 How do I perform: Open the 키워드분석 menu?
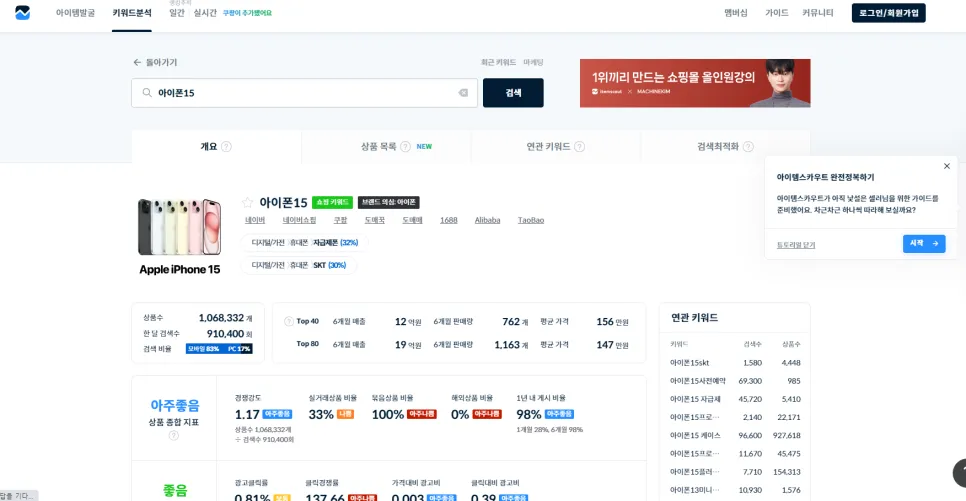coord(132,13)
